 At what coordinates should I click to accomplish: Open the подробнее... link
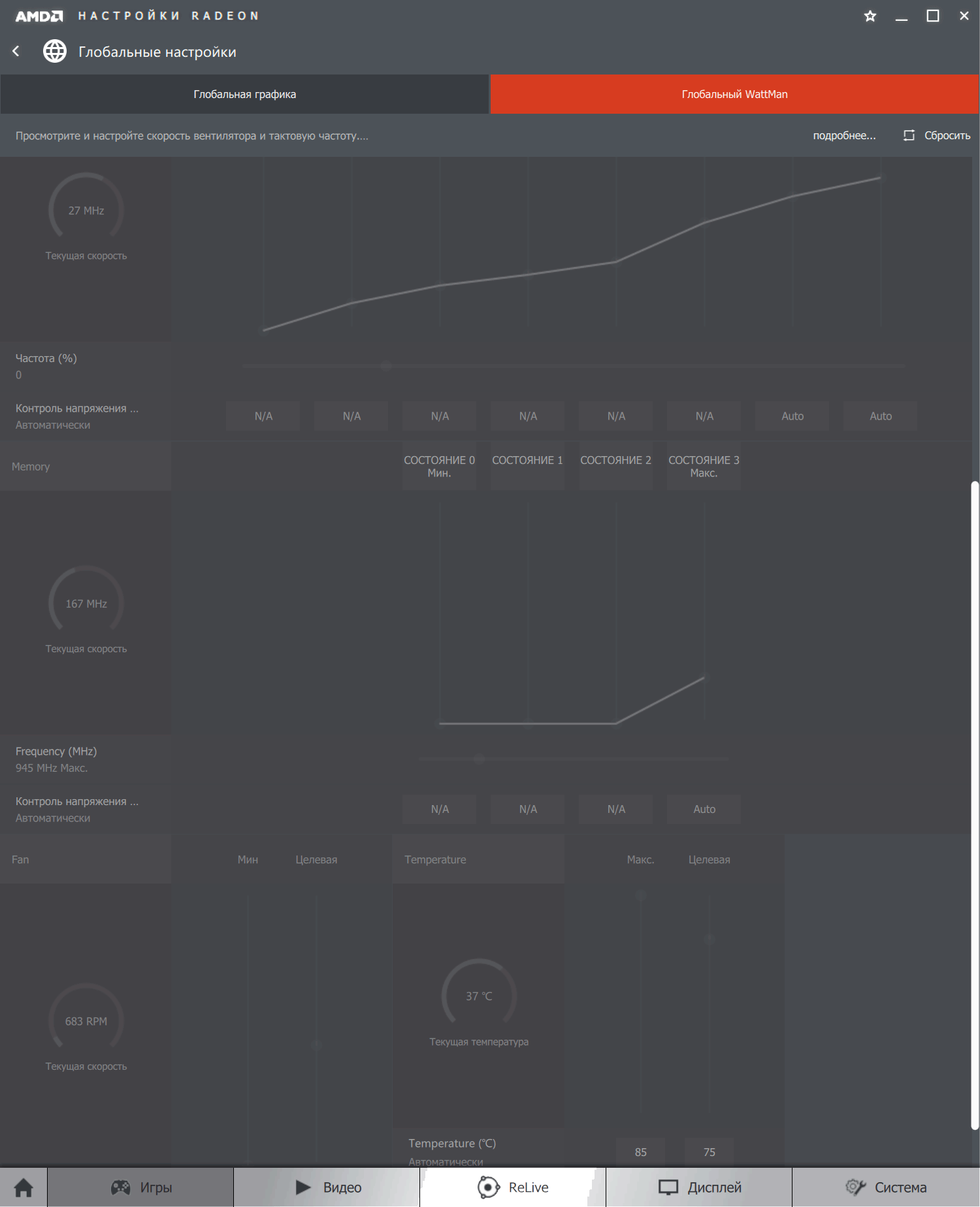click(x=844, y=135)
